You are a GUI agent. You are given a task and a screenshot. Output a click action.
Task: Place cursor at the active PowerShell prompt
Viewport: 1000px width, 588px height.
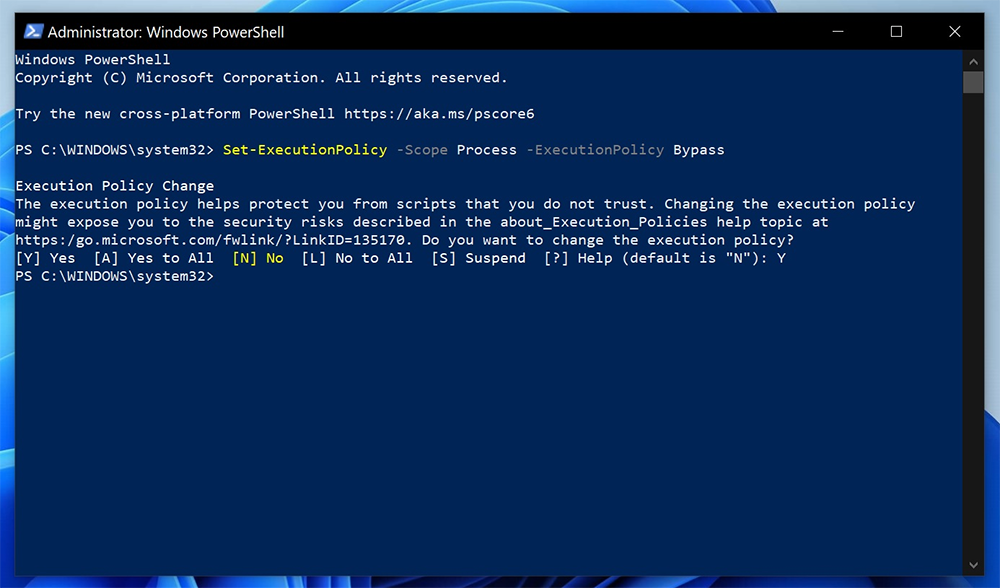click(230, 276)
